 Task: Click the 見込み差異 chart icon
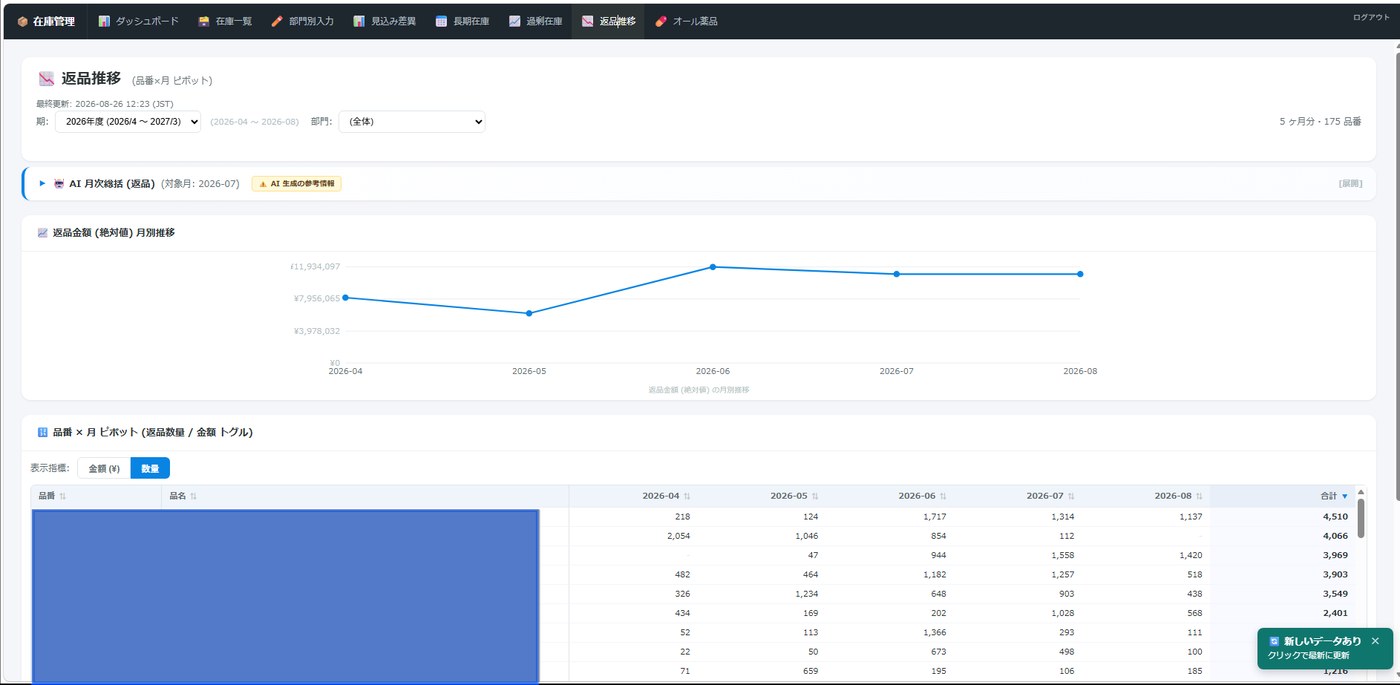click(359, 21)
